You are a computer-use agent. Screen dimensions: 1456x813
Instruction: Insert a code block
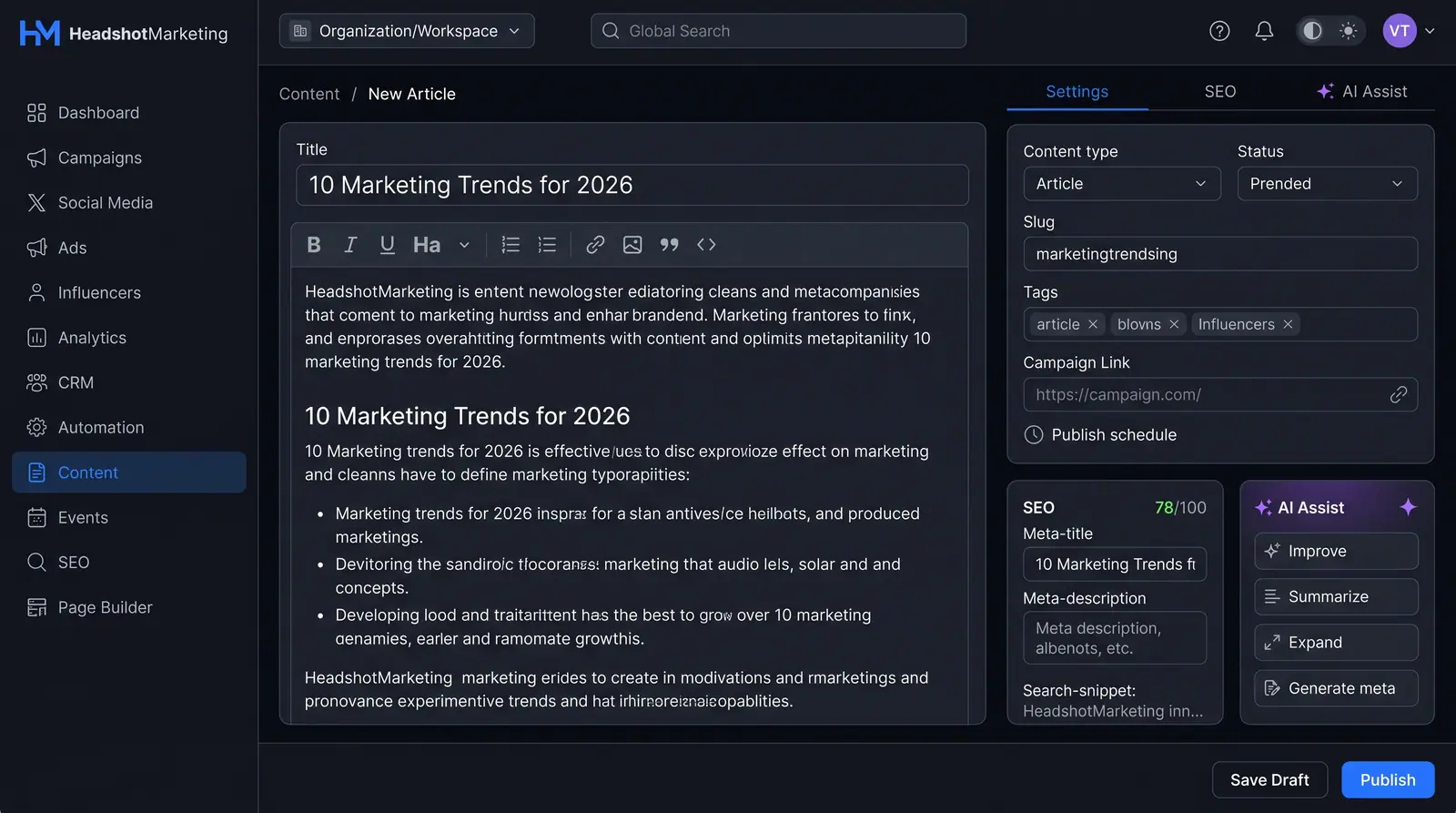(706, 245)
